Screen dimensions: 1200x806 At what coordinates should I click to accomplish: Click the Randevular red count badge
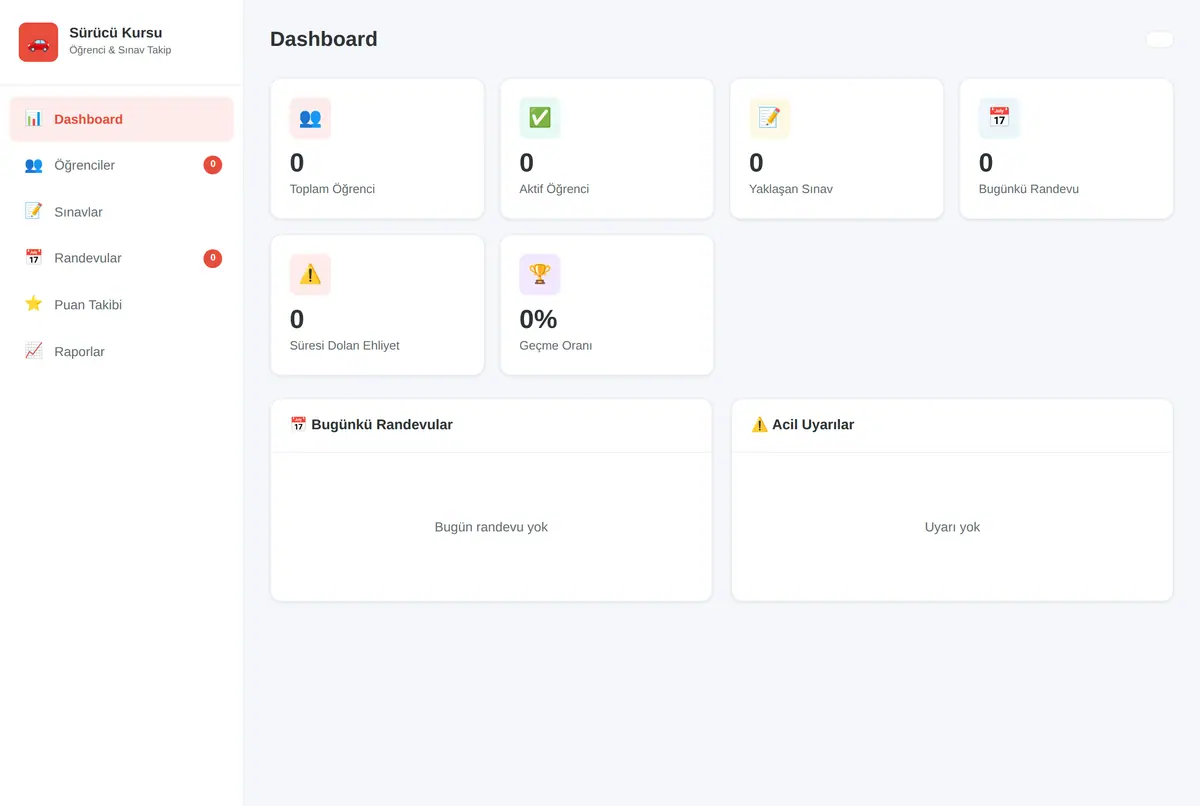213,258
